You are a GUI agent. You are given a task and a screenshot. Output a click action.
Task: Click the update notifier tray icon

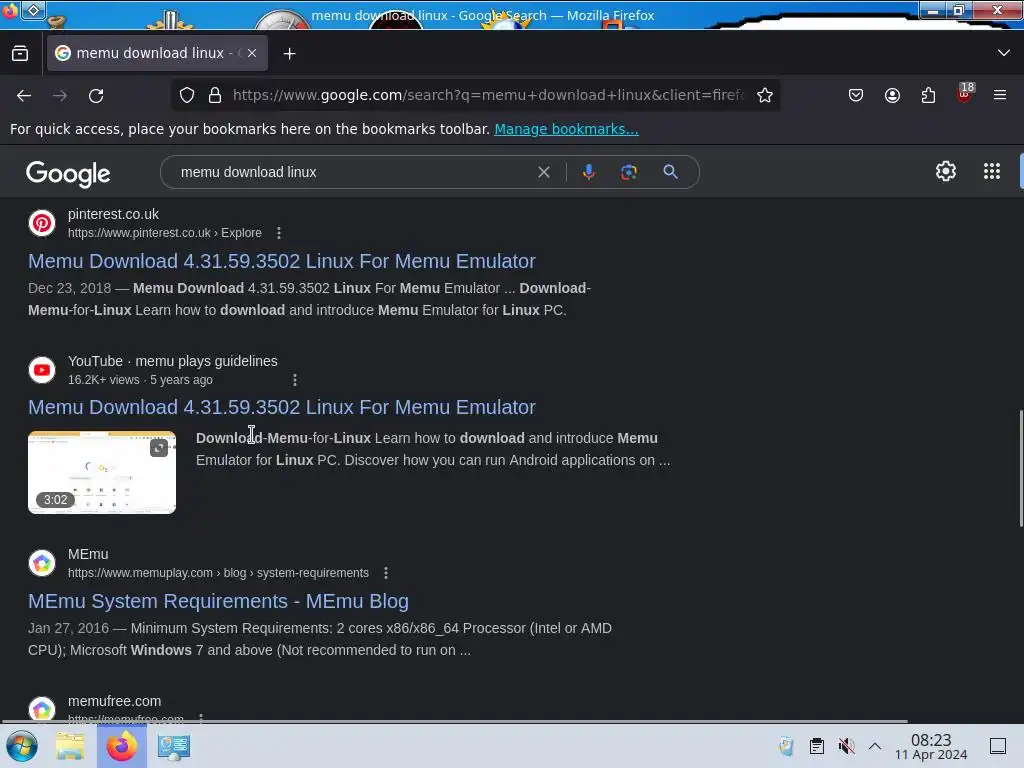point(786,746)
